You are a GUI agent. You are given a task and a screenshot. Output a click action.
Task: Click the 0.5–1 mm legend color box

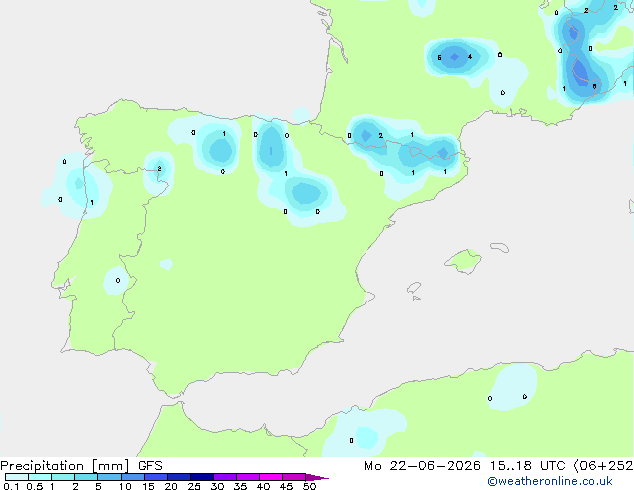pyautogui.click(x=40, y=477)
